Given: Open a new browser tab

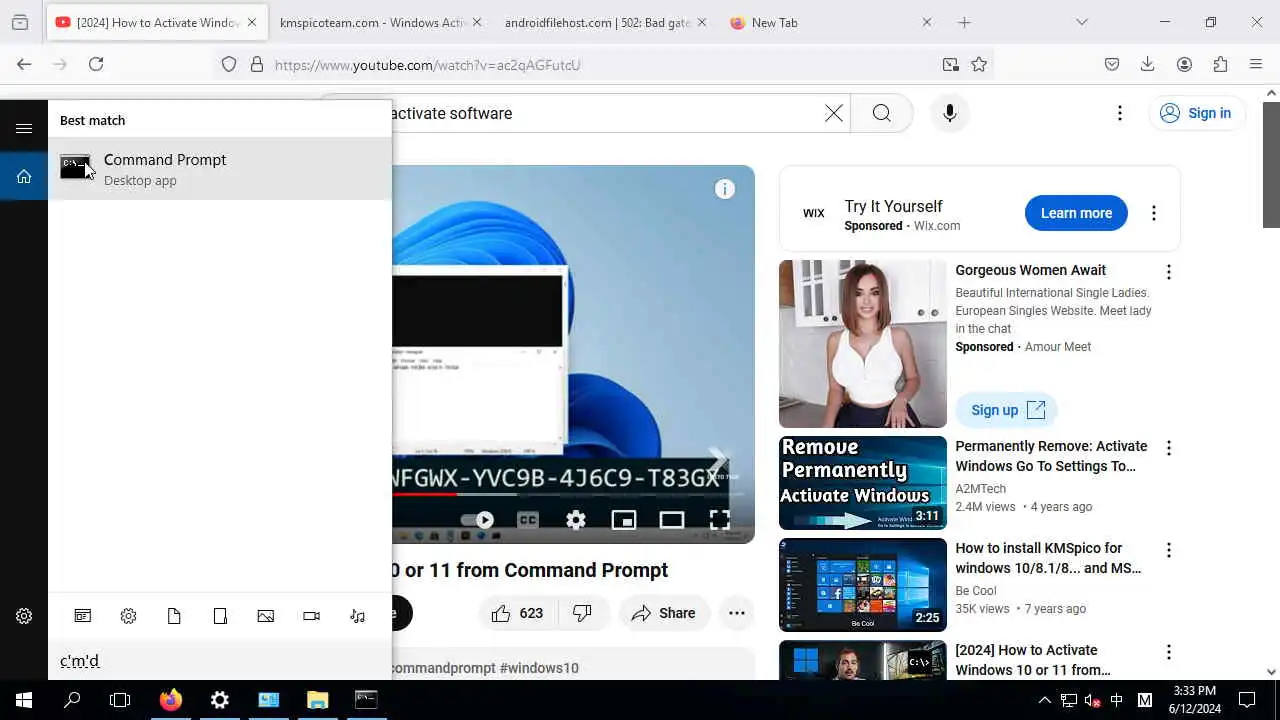Looking at the screenshot, I should 964,22.
